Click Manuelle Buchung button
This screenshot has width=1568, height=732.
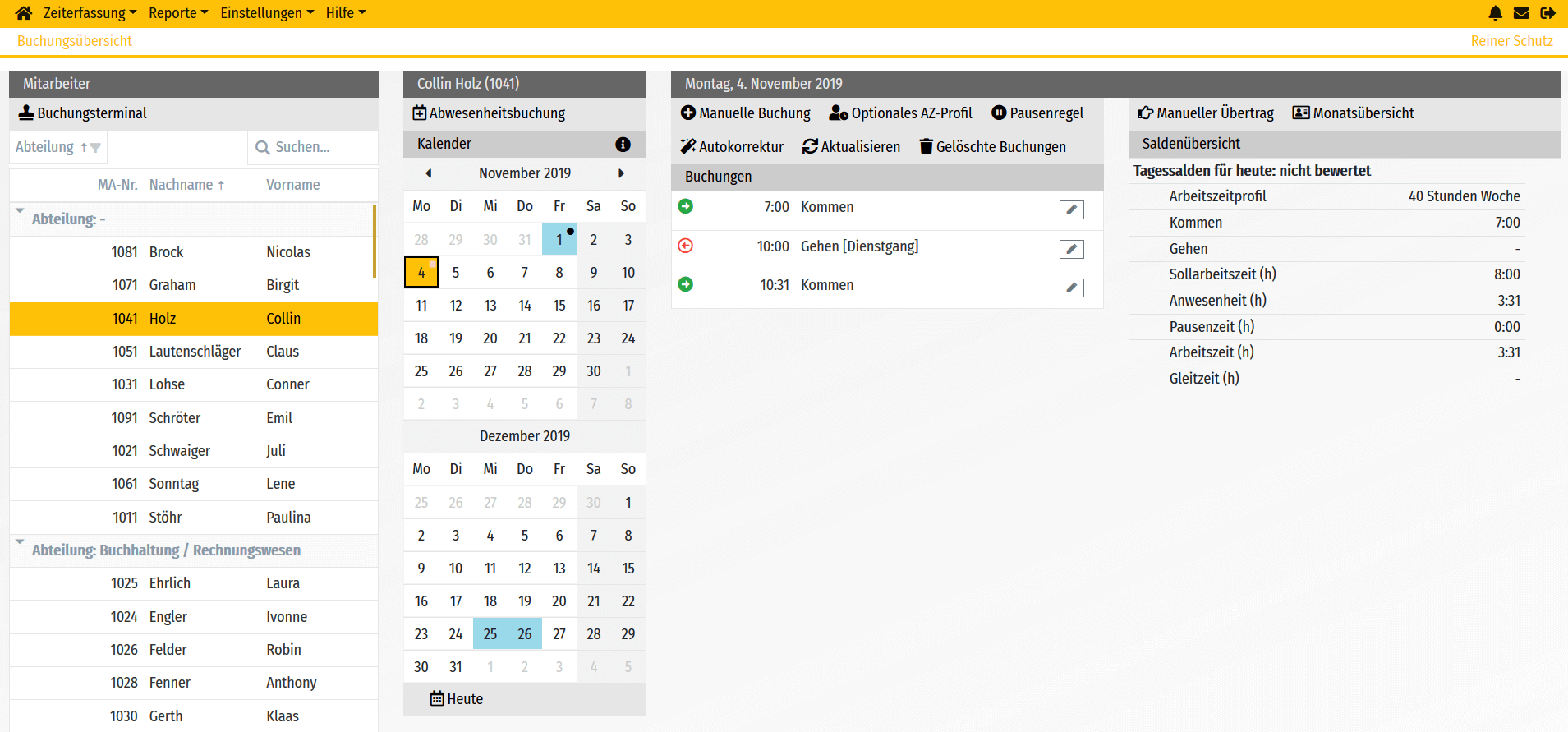[x=745, y=113]
